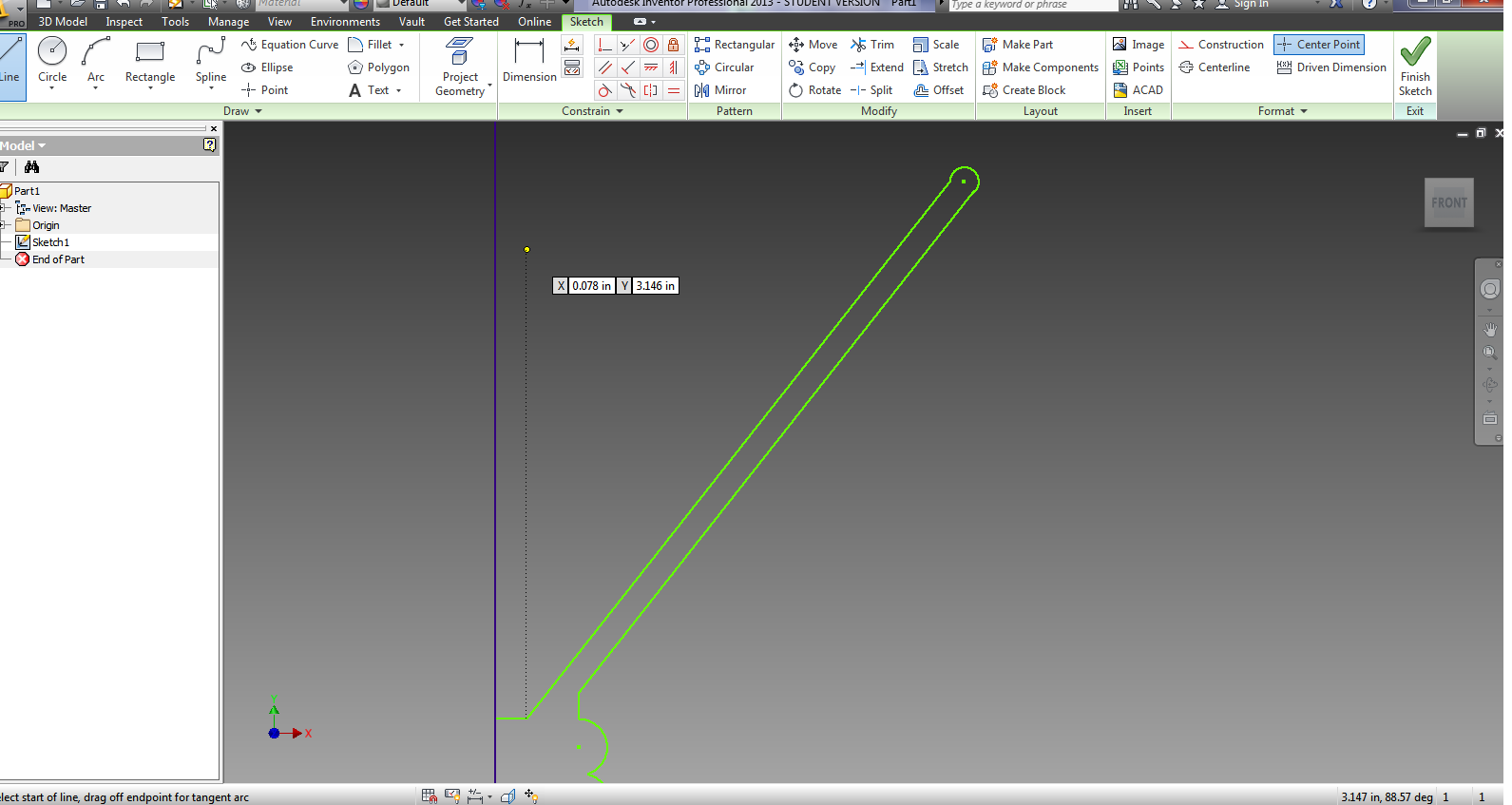The width and height of the screenshot is (1512, 805).
Task: Click the FRONT face of ViewCube
Action: [1449, 202]
